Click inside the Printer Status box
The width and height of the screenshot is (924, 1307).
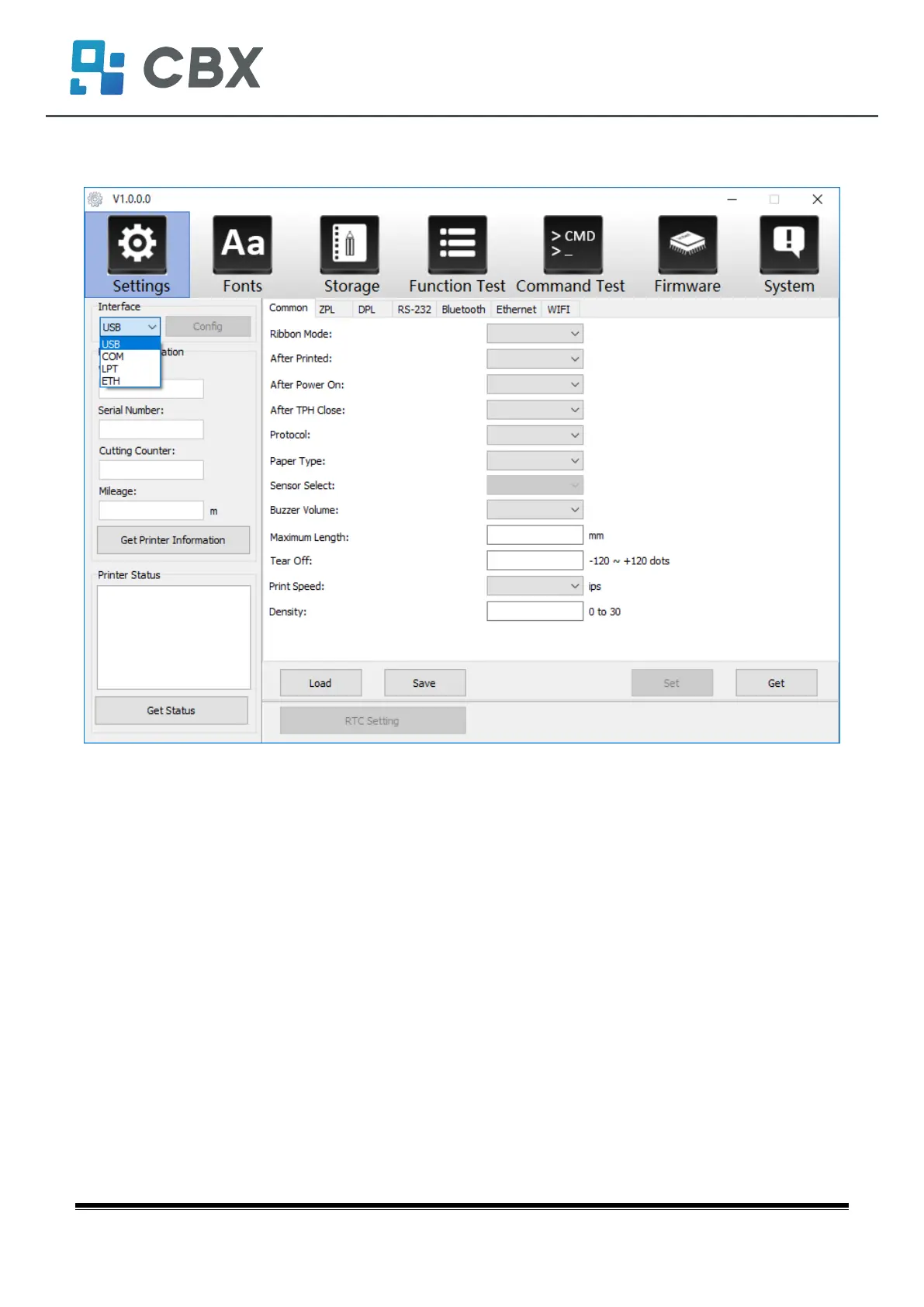pos(174,637)
